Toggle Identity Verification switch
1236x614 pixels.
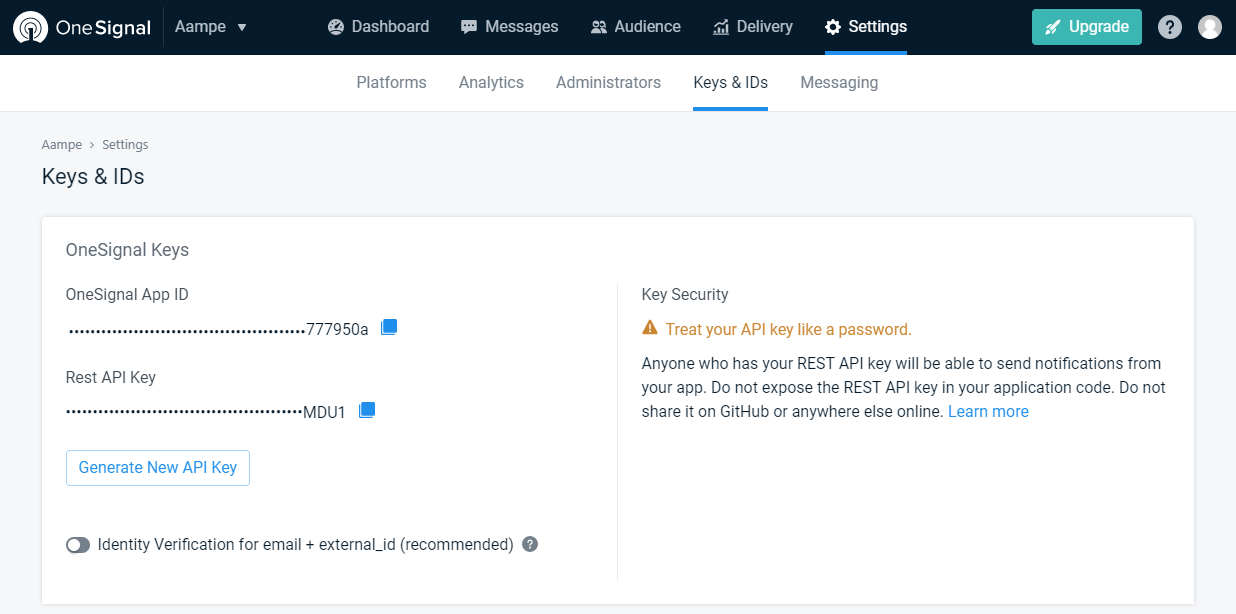click(78, 545)
